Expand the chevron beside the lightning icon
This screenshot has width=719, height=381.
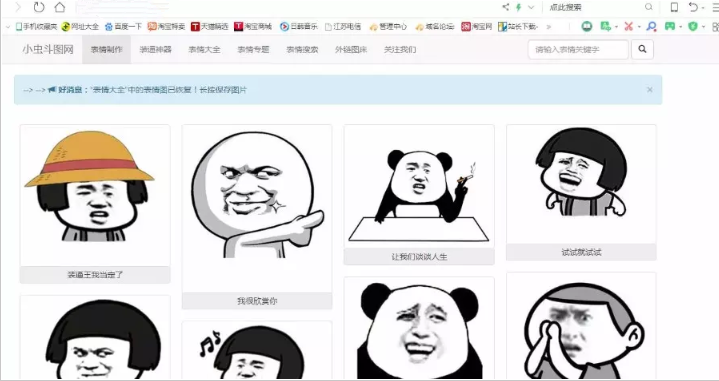tap(531, 7)
